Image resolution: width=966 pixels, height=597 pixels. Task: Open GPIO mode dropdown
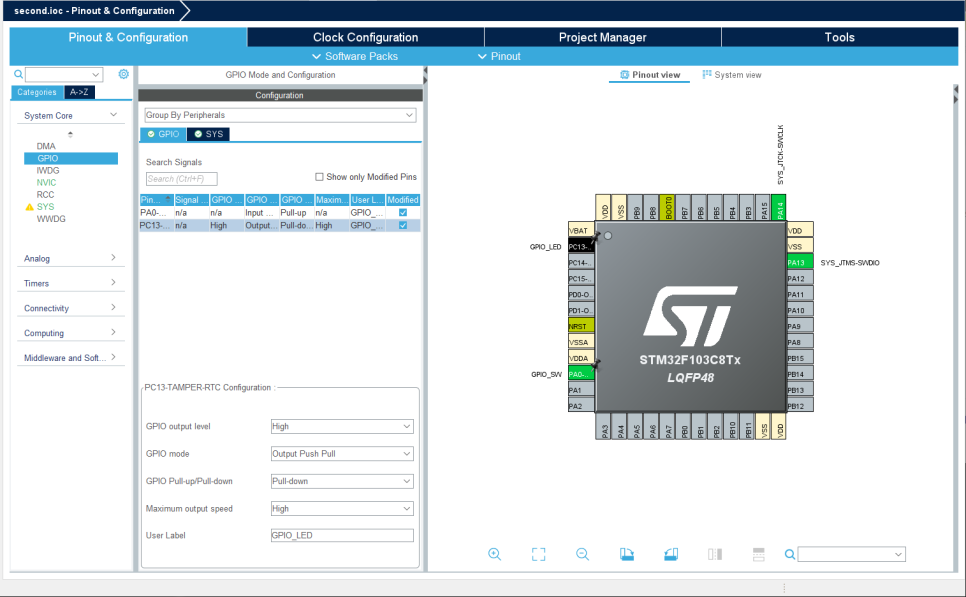342,453
